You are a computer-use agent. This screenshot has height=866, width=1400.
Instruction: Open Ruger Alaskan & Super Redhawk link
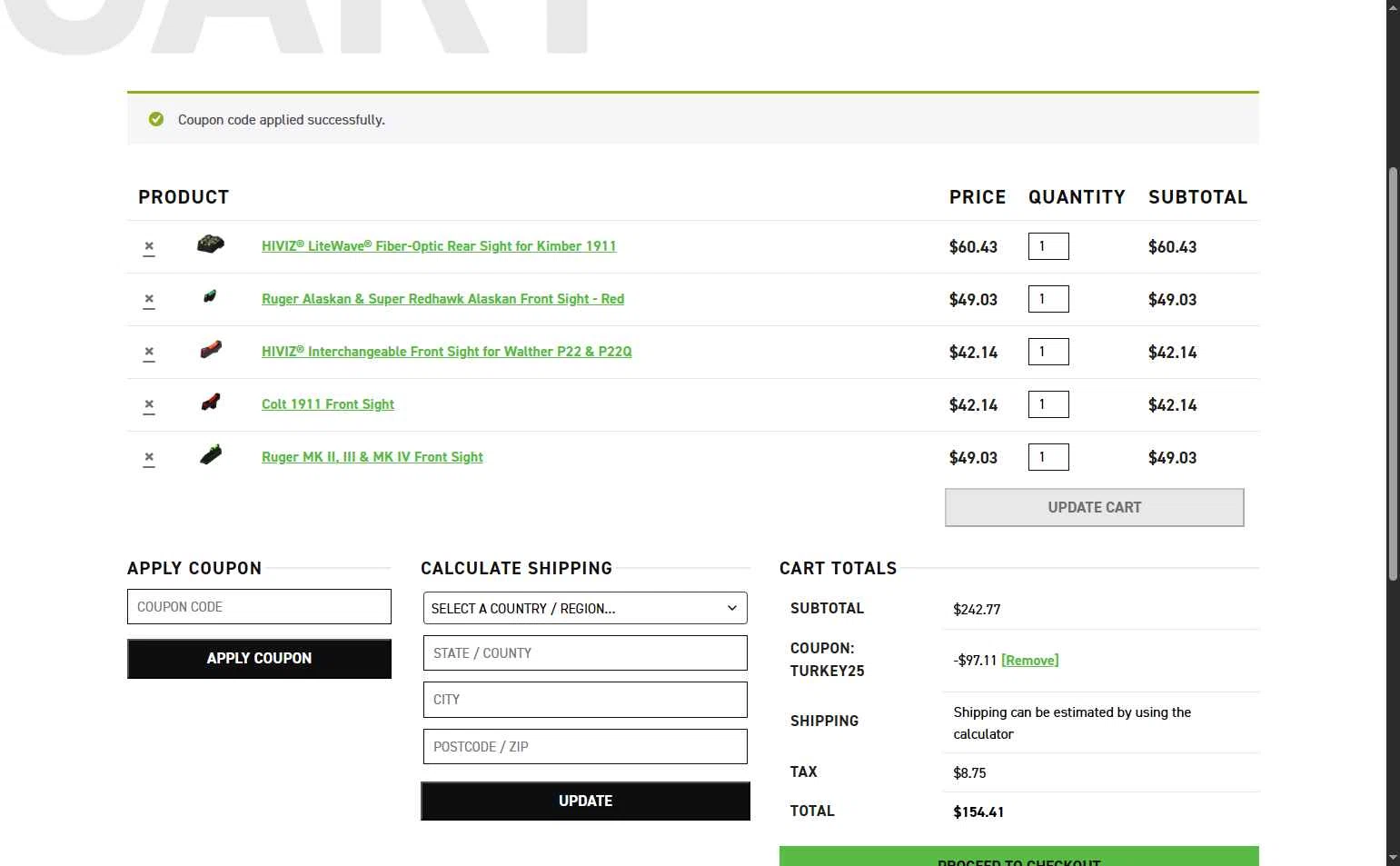click(x=442, y=299)
